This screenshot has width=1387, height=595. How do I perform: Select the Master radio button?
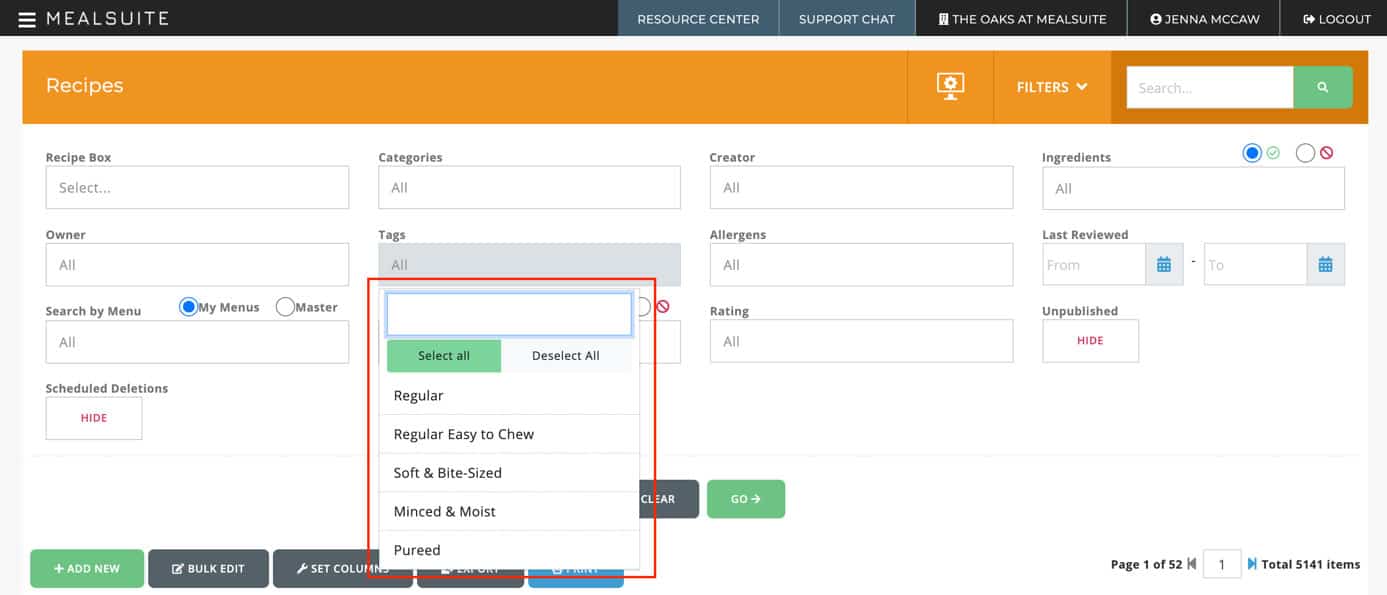(285, 307)
